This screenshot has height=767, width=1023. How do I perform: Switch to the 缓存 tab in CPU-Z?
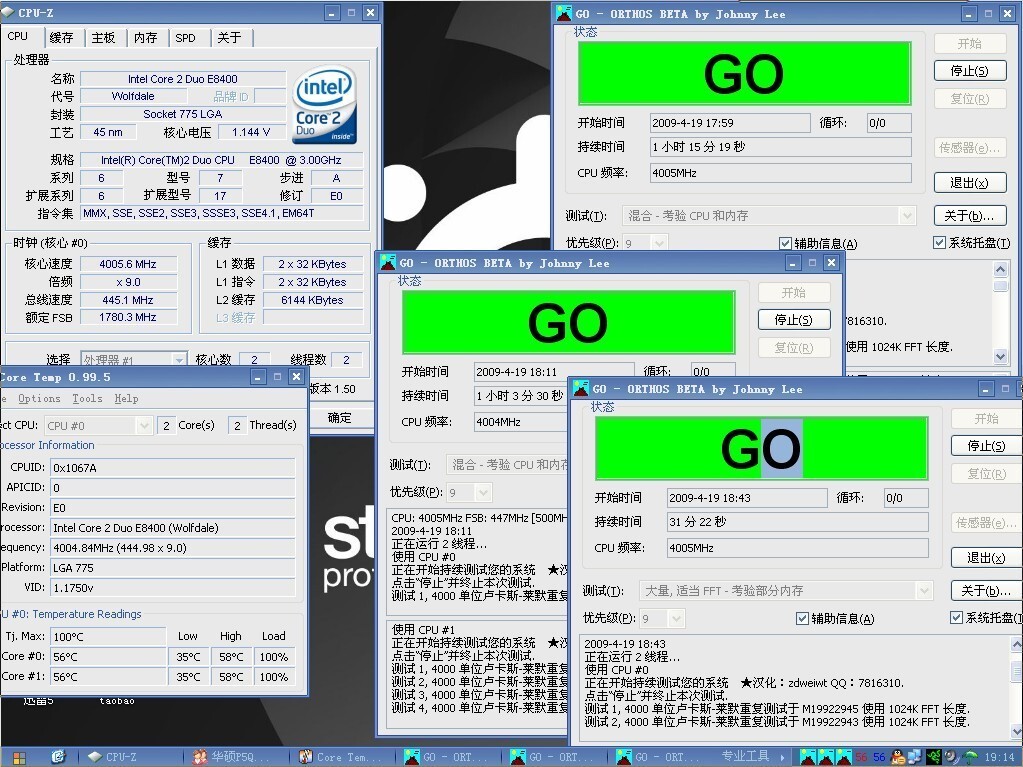point(61,38)
